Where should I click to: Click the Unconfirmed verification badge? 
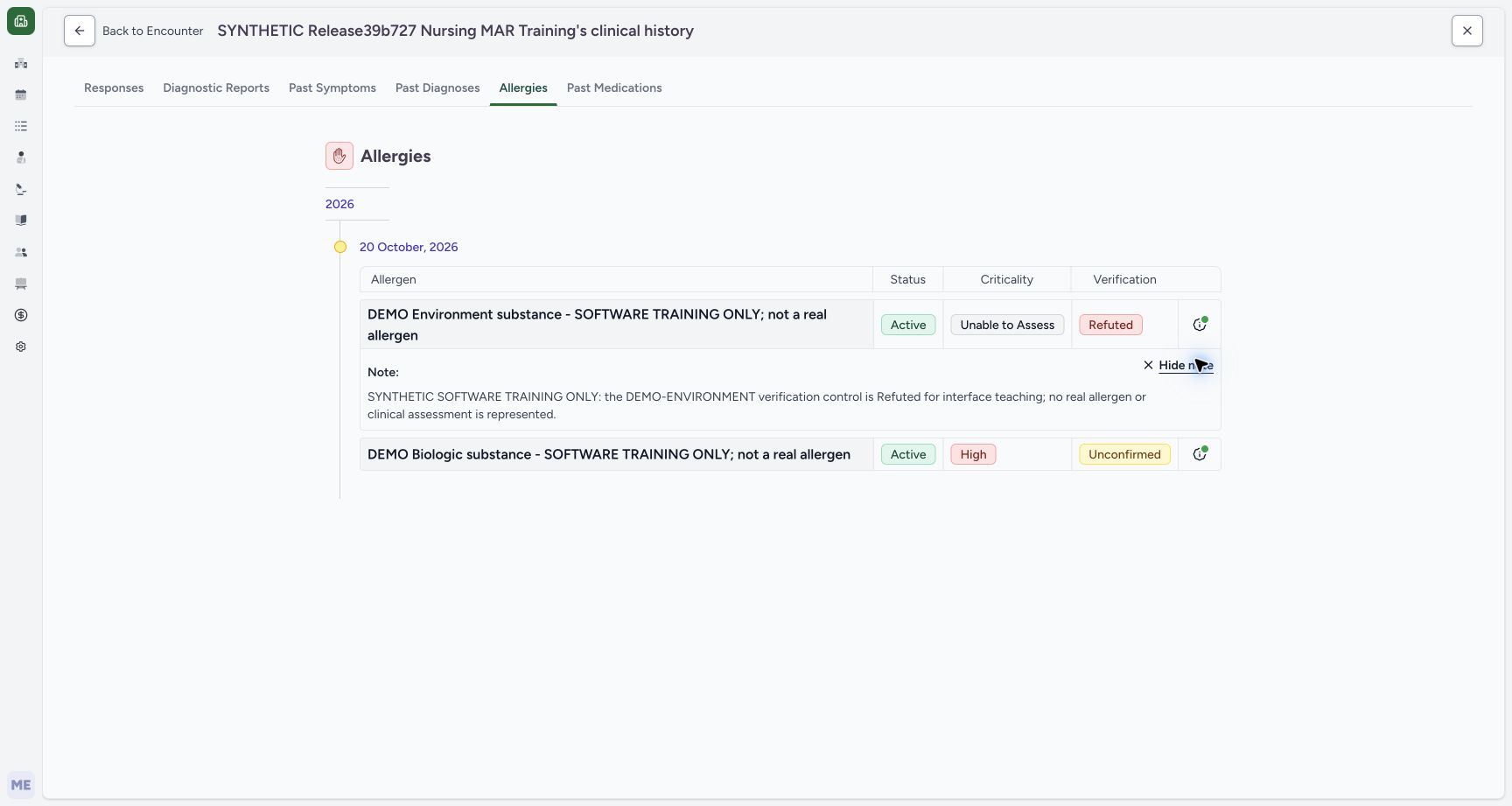(x=1124, y=454)
